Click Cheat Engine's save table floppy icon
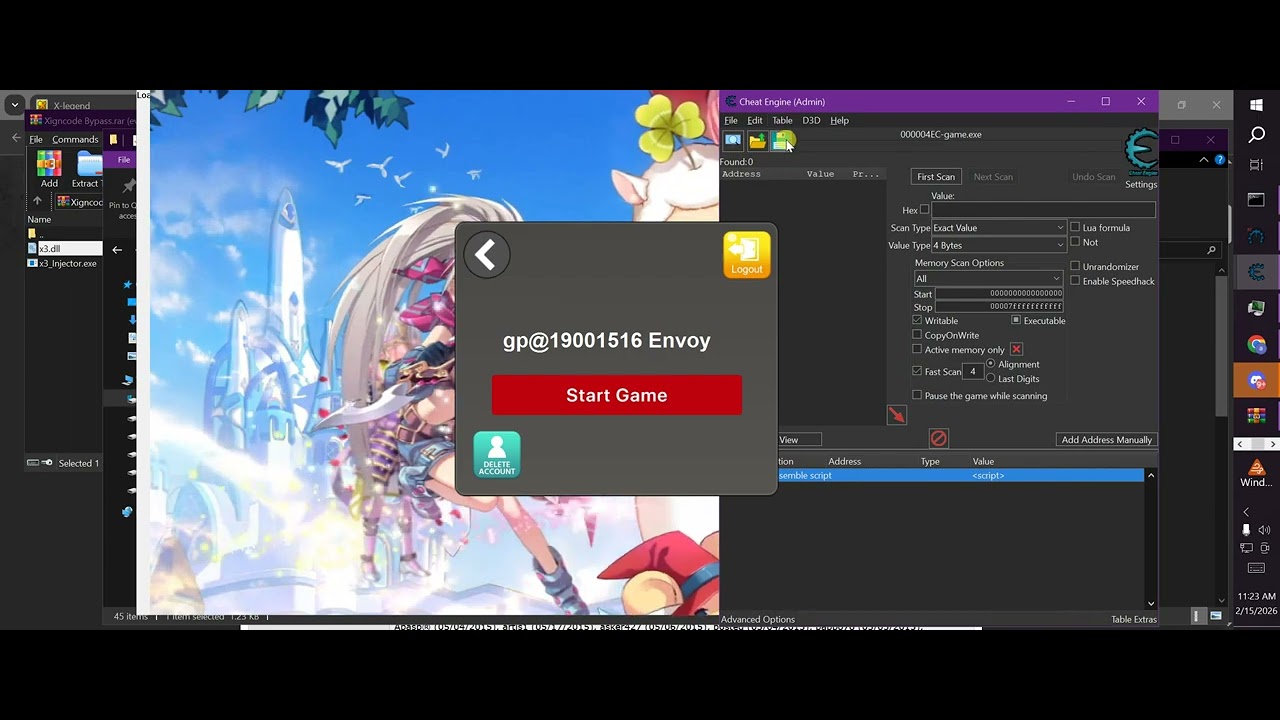The height and width of the screenshot is (720, 1280). (x=781, y=141)
